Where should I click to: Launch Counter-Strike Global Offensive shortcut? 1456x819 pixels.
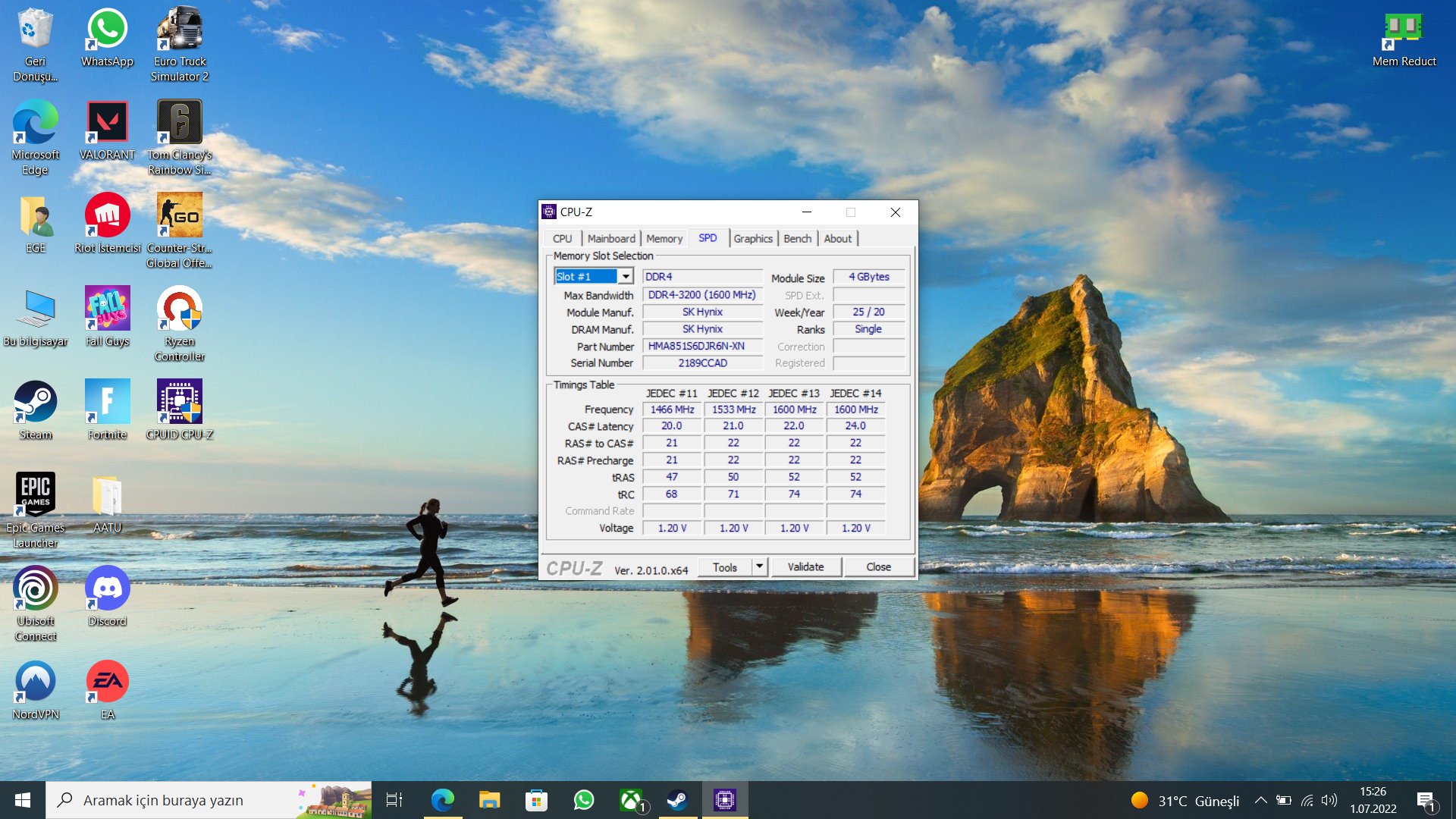[x=180, y=231]
